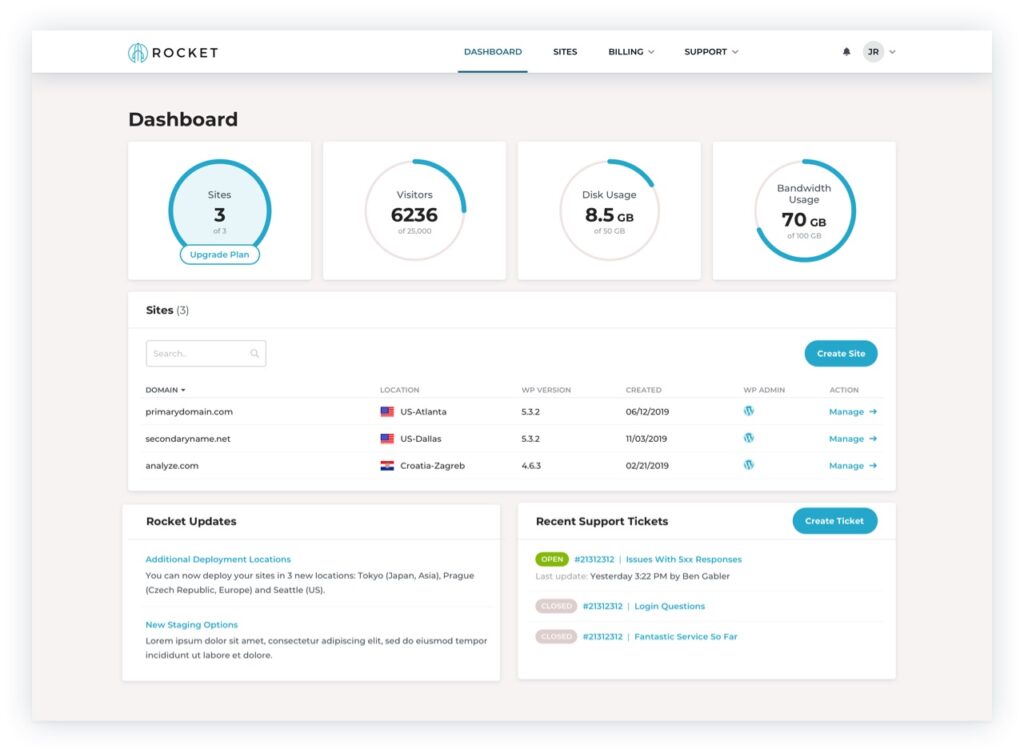Click the WordPress icon next to analyze.com
The image size is (1024, 754).
pos(748,465)
